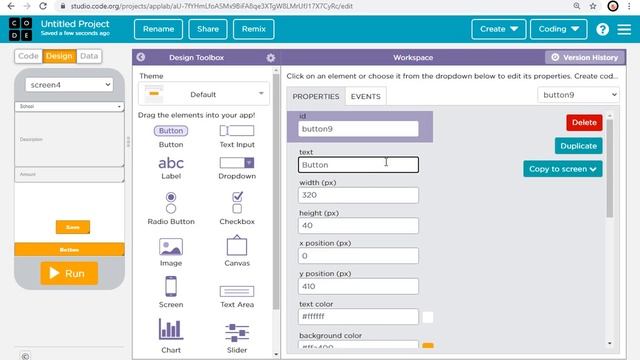Viewport: 640px width, 360px height.
Task: Click the Code.org logo
Action: [20, 29]
